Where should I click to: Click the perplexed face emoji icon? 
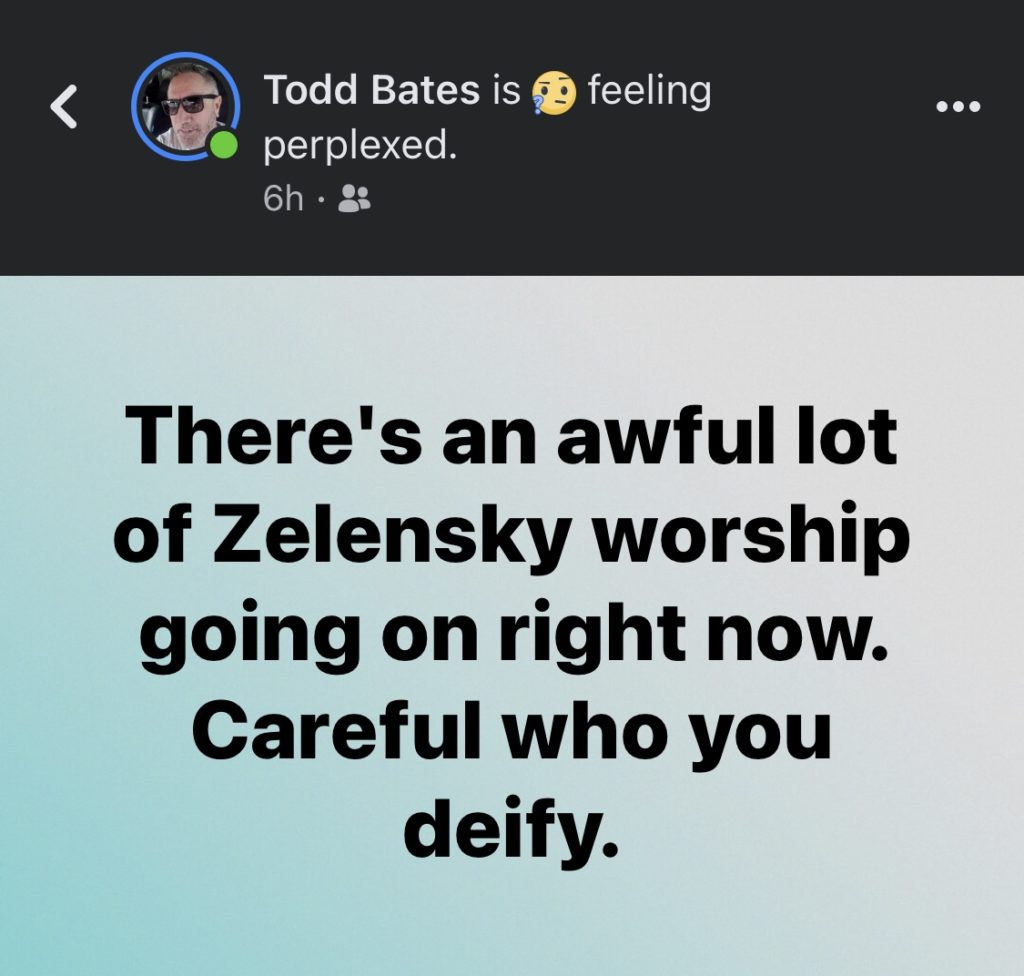click(555, 94)
